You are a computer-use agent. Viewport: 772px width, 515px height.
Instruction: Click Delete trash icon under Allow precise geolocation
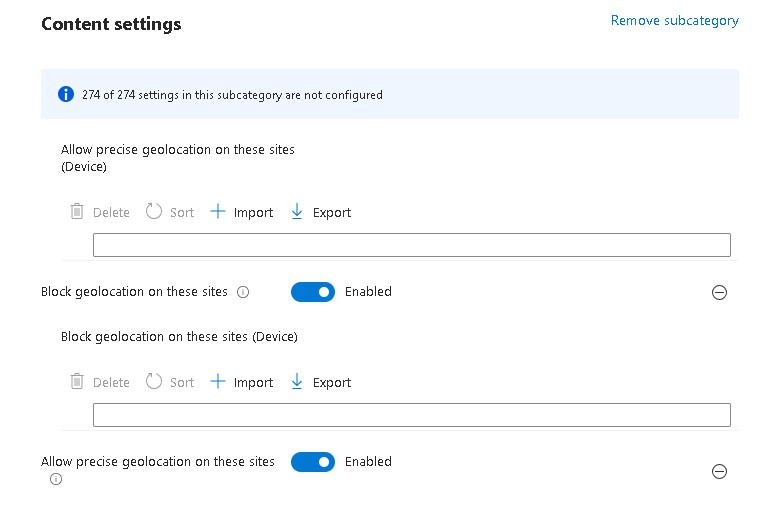point(77,212)
